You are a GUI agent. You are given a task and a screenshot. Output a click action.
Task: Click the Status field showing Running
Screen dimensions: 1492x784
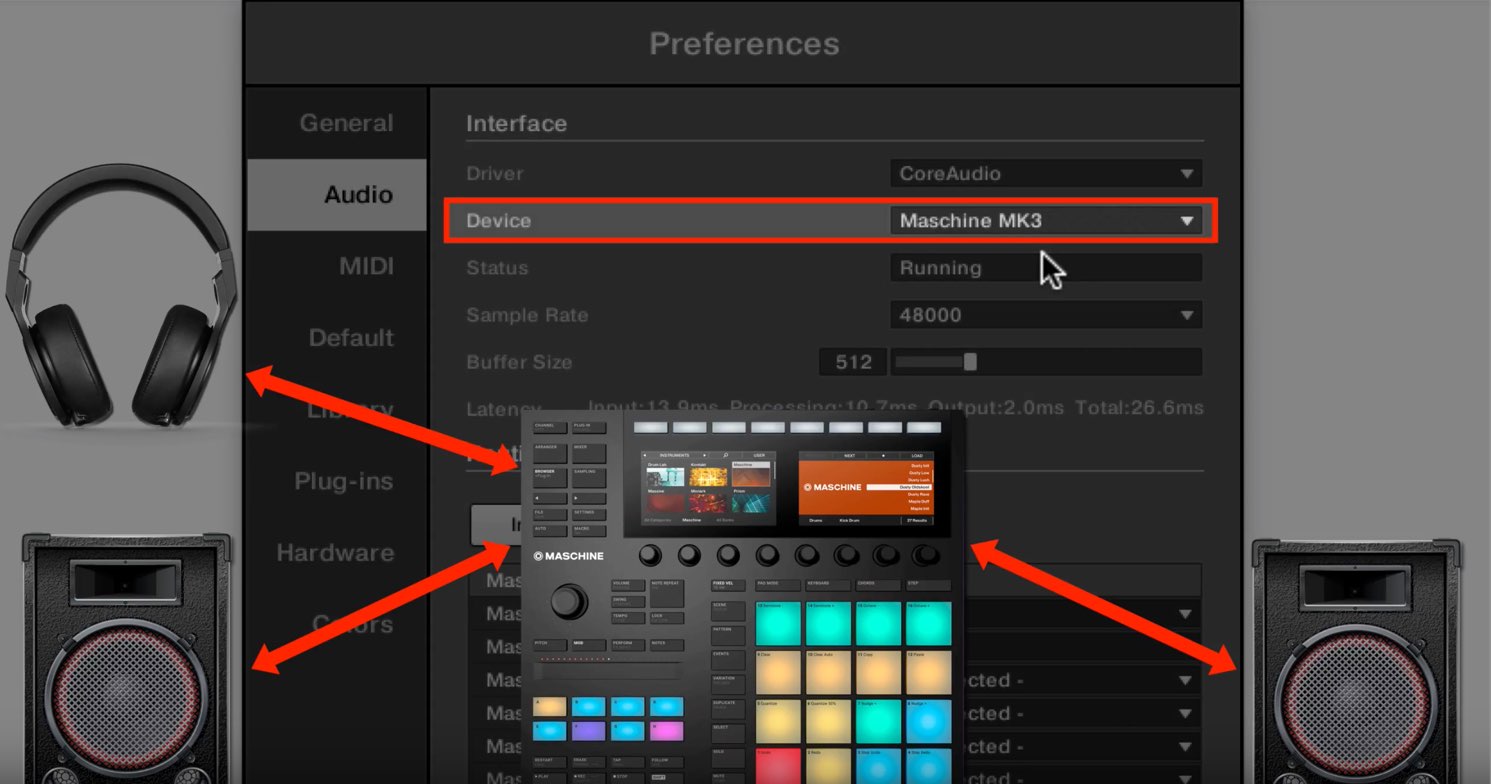1046,268
